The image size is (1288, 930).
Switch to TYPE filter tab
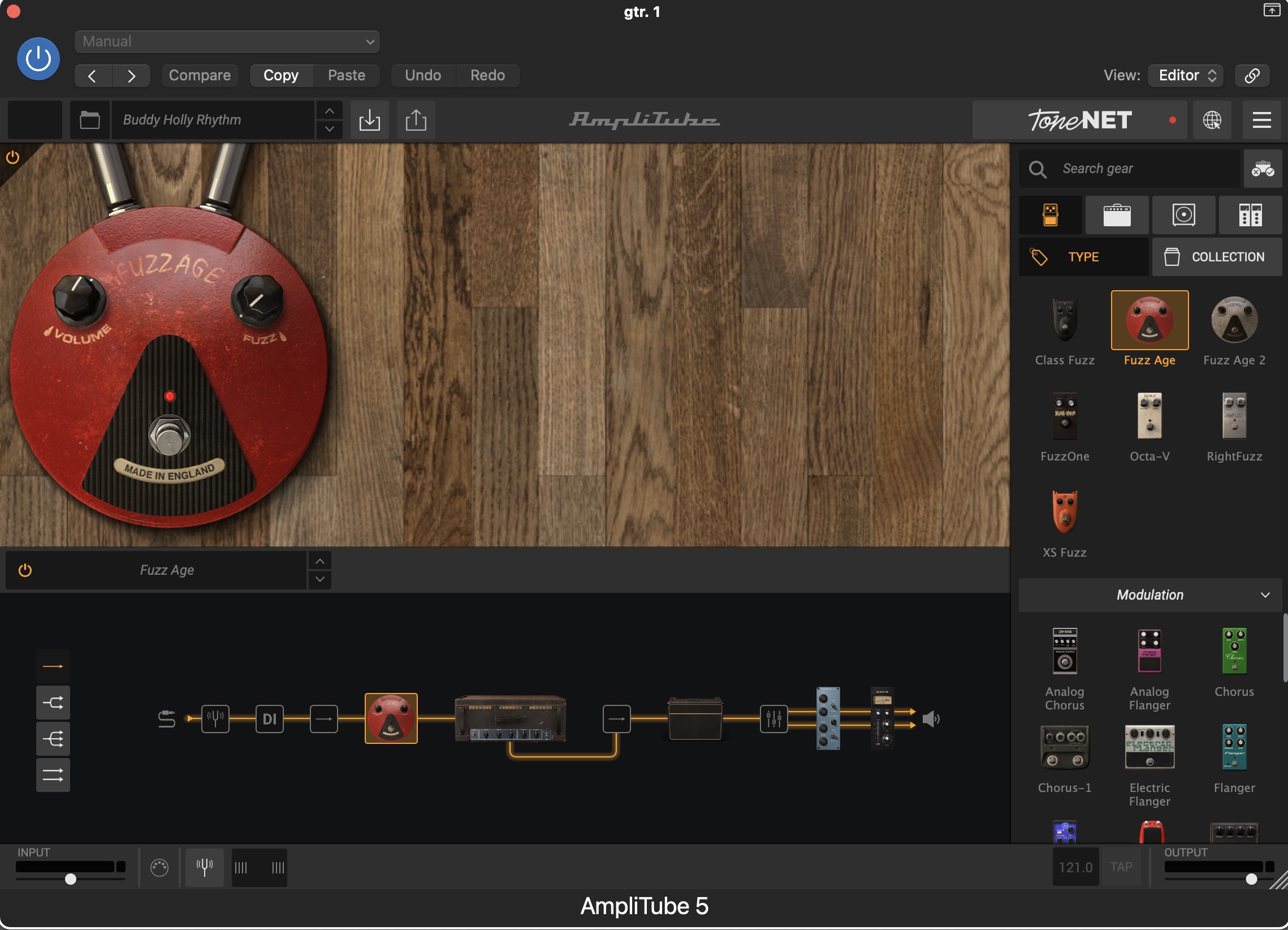[1083, 257]
